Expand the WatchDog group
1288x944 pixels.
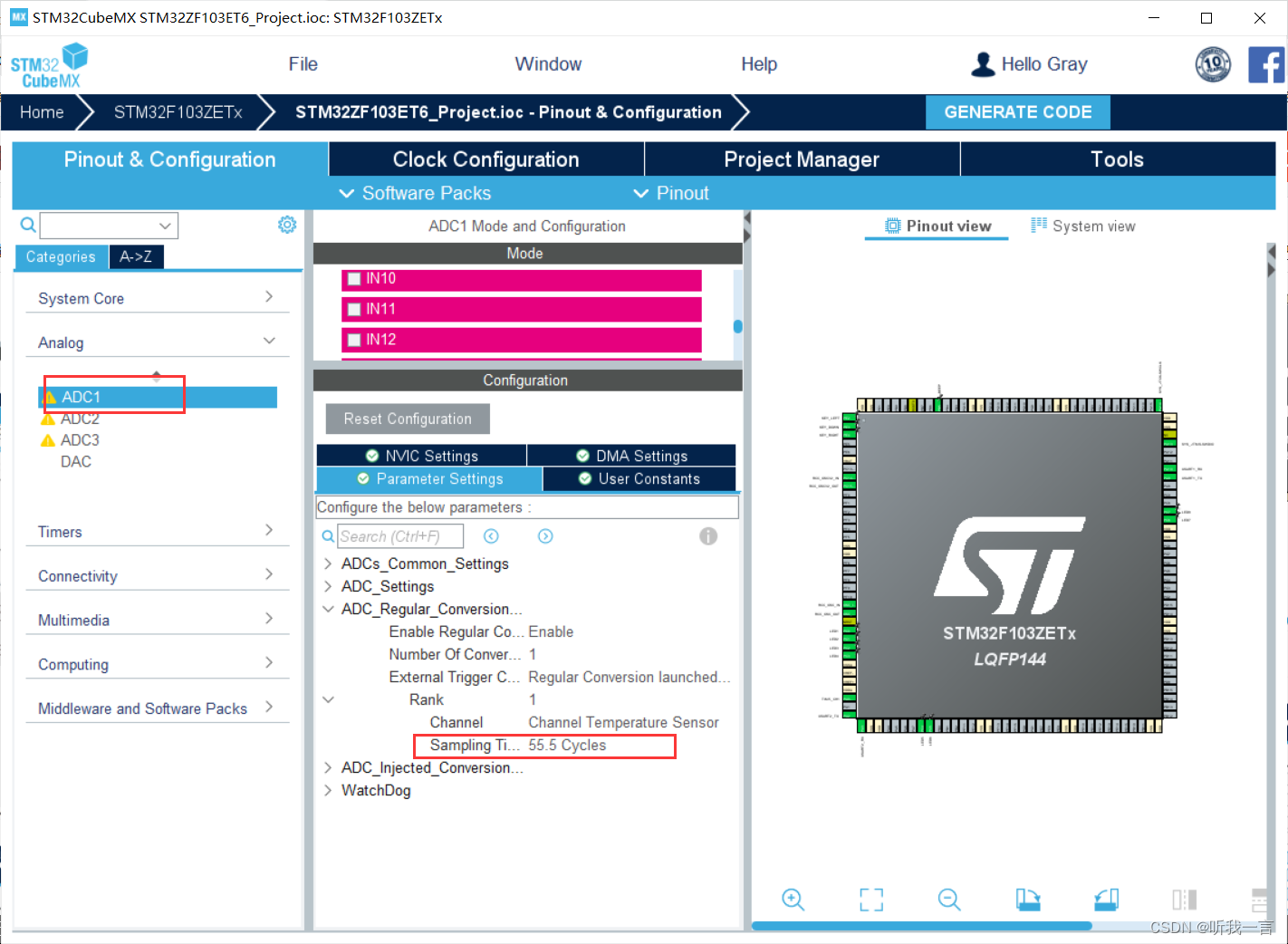tap(328, 790)
